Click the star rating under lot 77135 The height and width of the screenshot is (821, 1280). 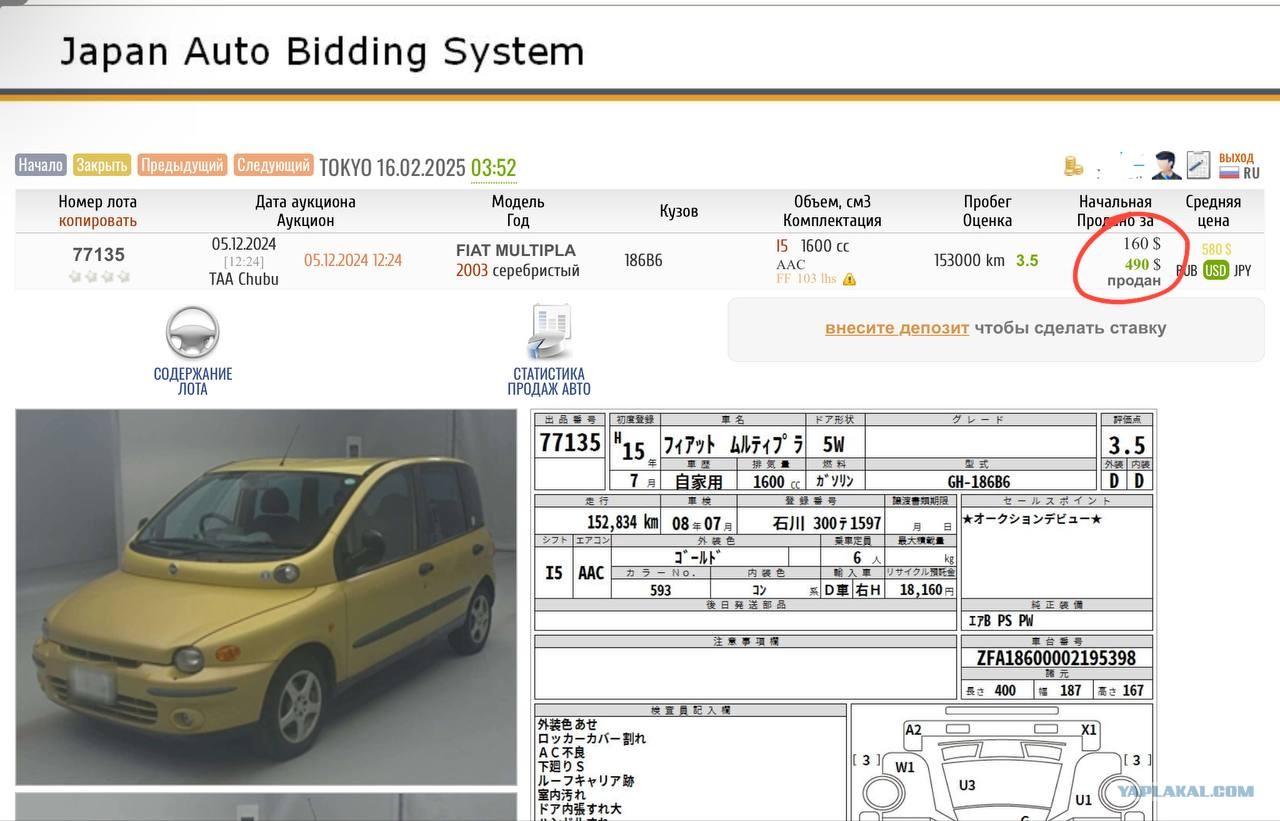tap(99, 276)
